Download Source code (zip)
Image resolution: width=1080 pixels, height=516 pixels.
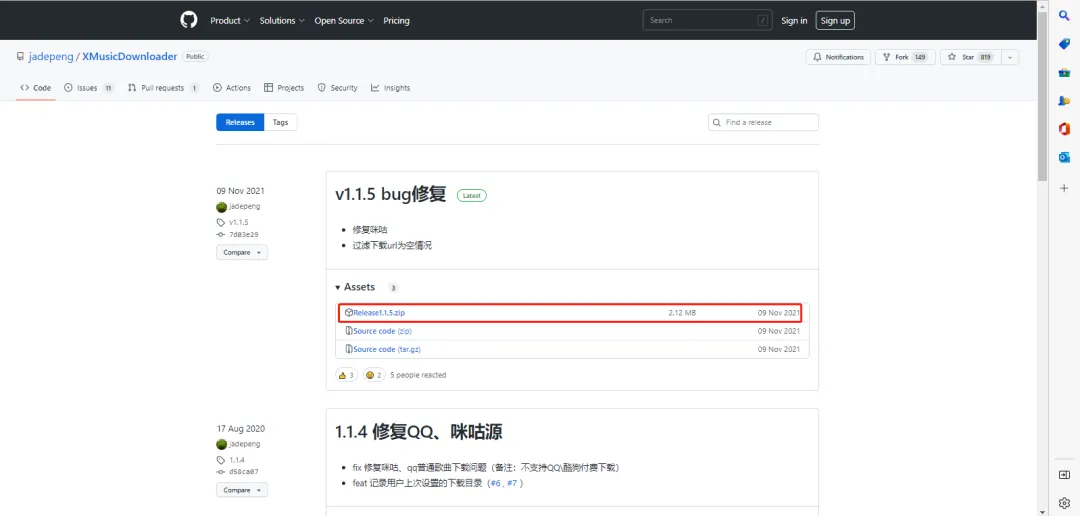click(382, 331)
